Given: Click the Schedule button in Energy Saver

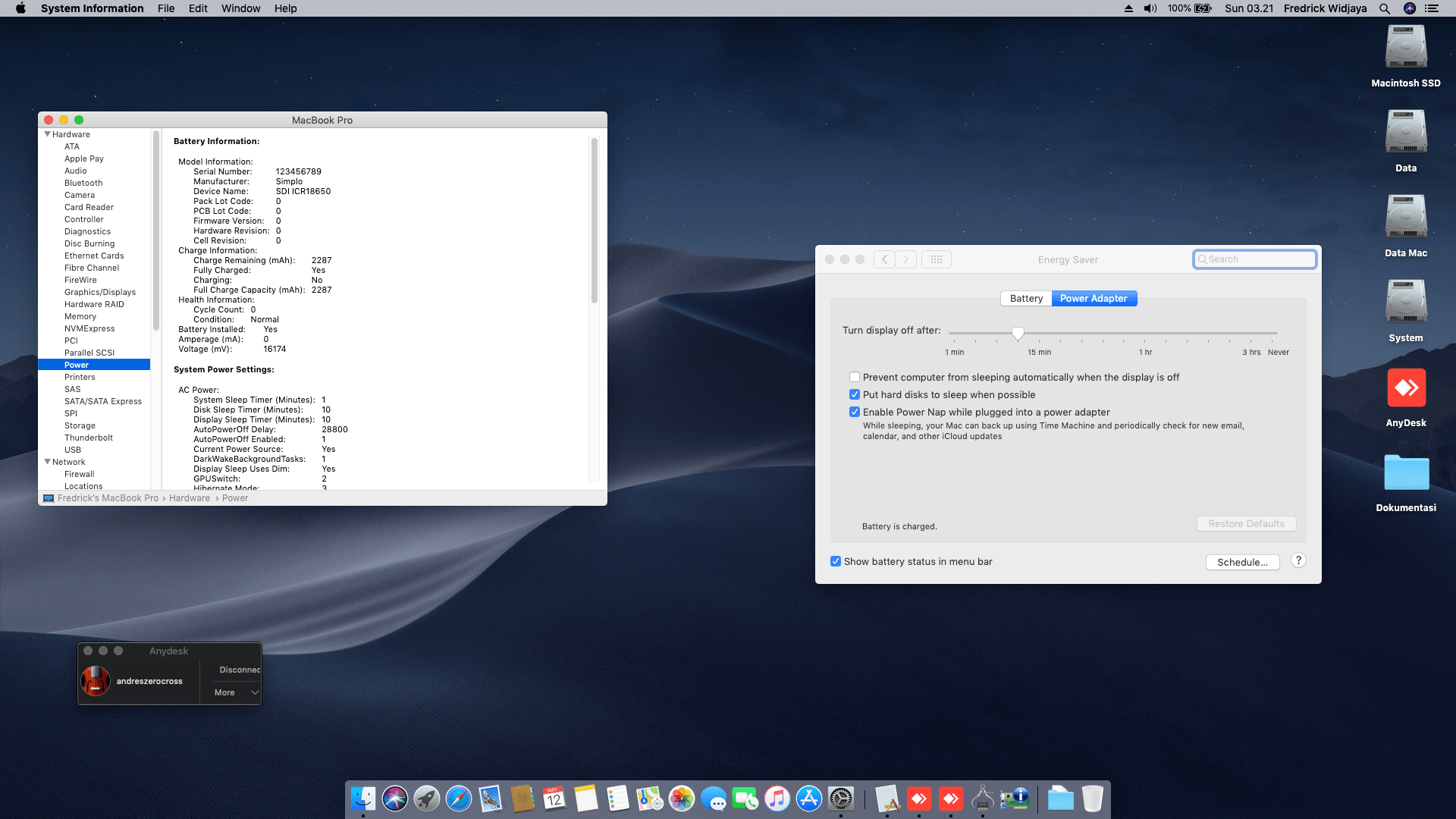Looking at the screenshot, I should coord(1242,562).
